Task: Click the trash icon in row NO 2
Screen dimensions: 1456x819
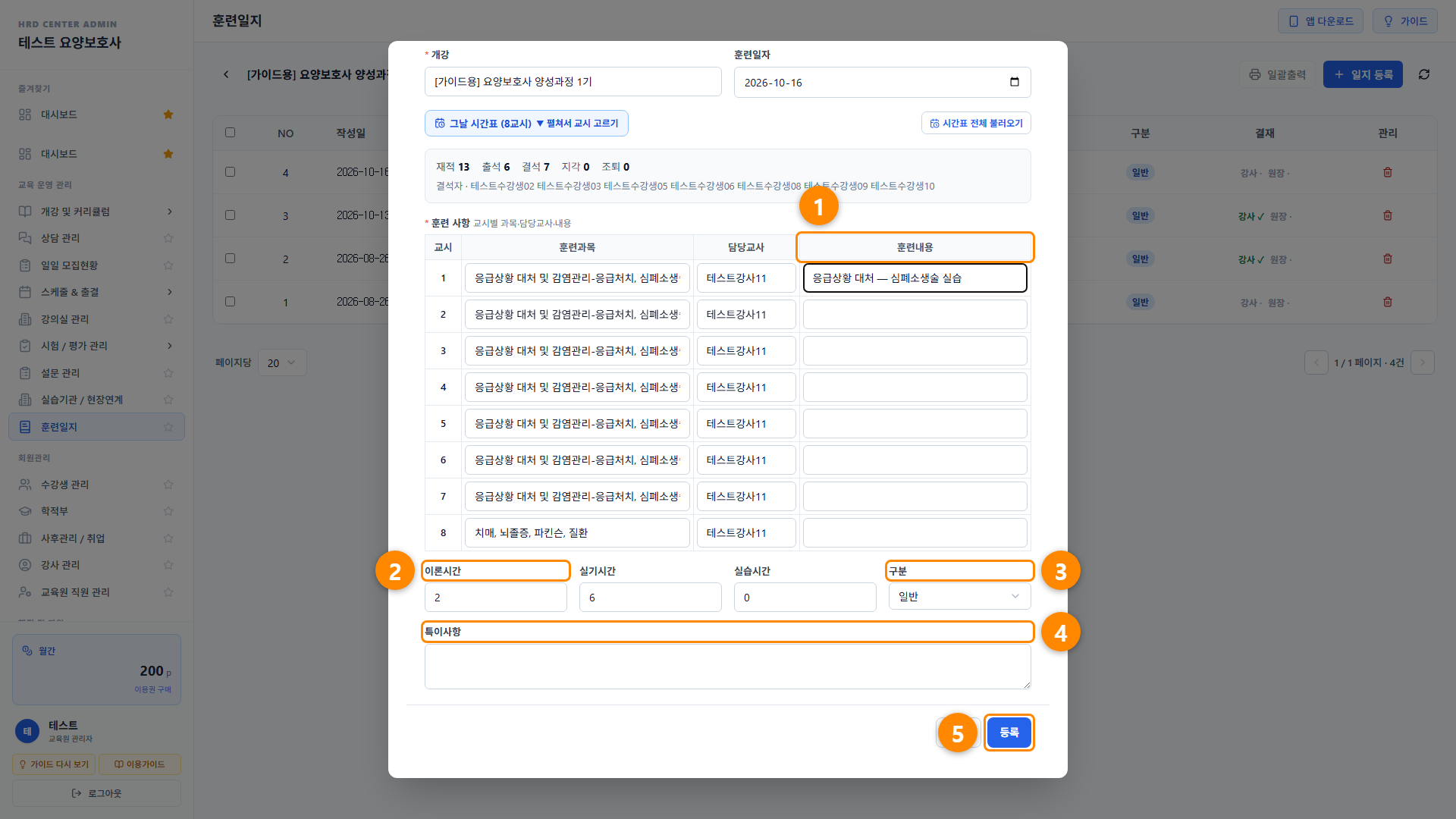Action: coord(1388,259)
